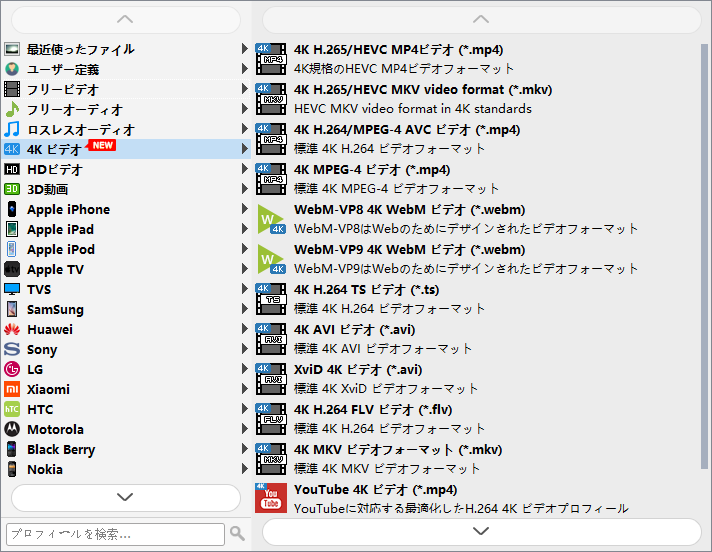
Task: Click the 4K H.264 TS format icon
Action: [271, 299]
